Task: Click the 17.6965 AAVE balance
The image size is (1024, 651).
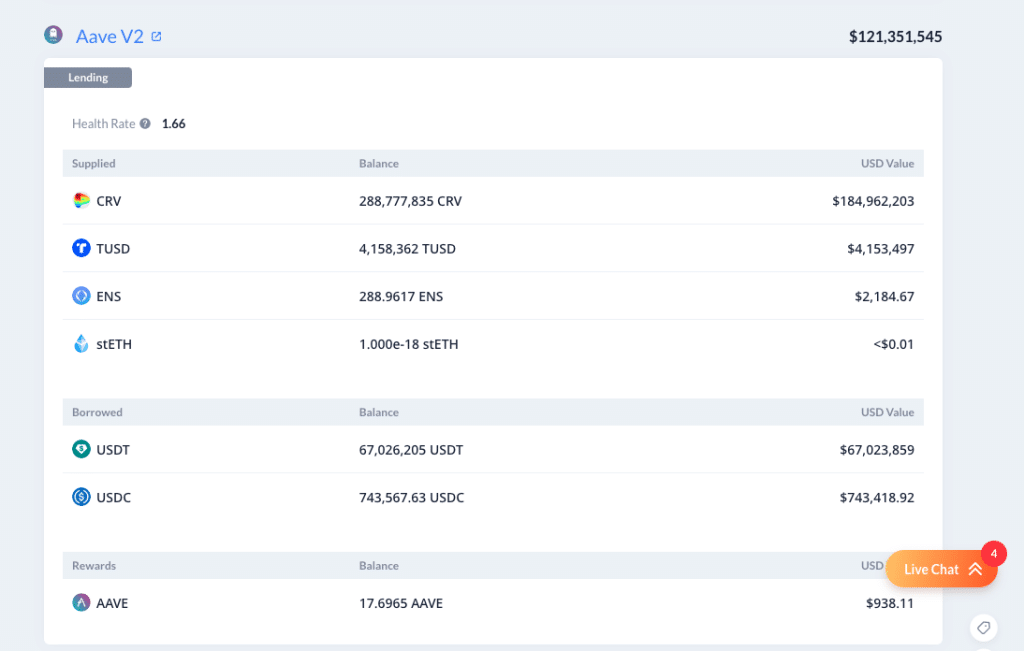Action: click(x=401, y=603)
